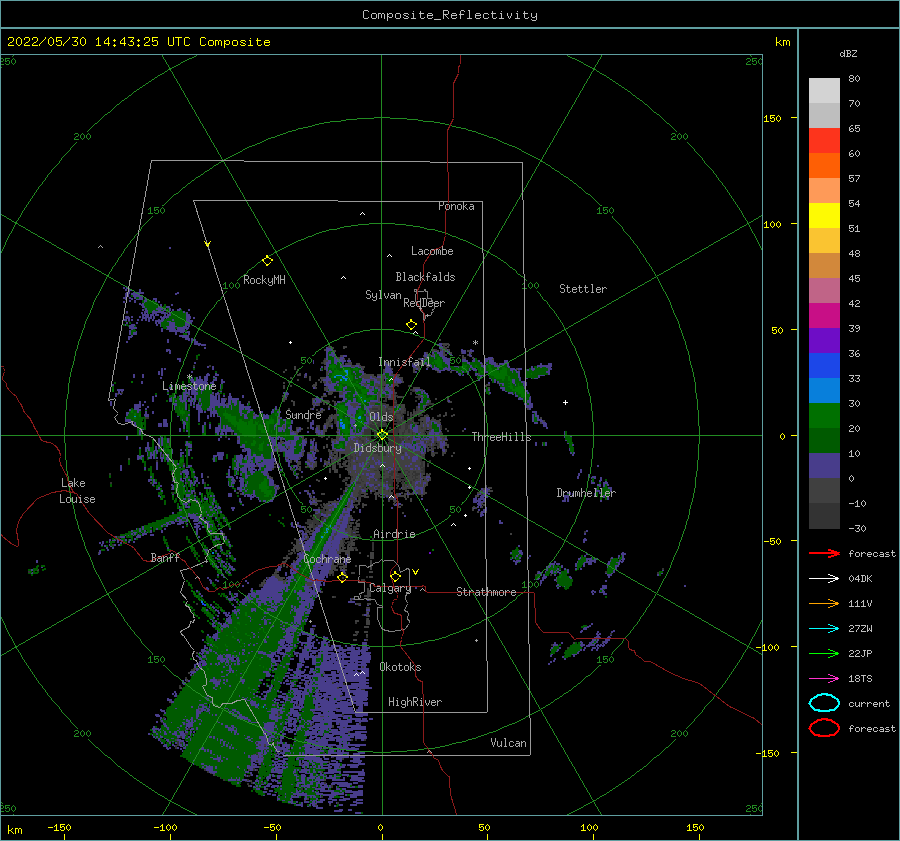Image resolution: width=900 pixels, height=841 pixels.
Task: Click the Blackfalds label
Action: [x=425, y=277]
